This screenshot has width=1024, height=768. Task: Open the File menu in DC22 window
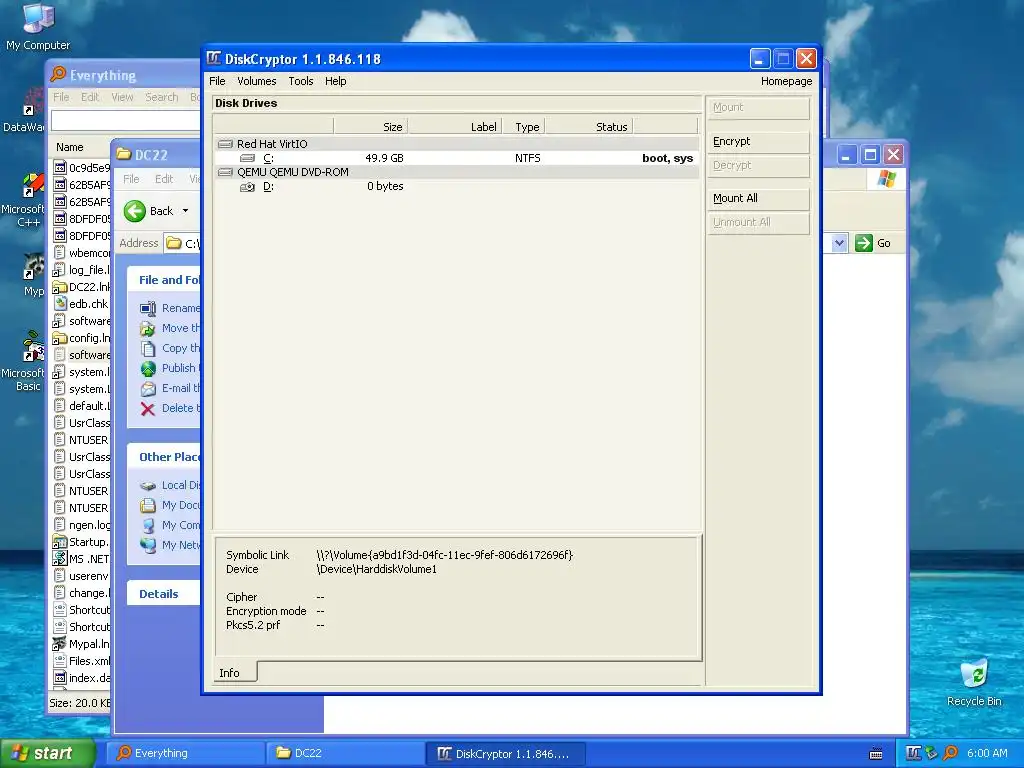tap(131, 179)
